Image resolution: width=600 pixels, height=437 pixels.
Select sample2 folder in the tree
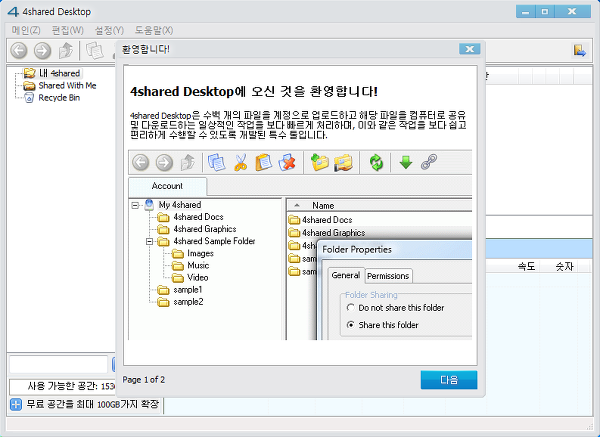click(188, 302)
